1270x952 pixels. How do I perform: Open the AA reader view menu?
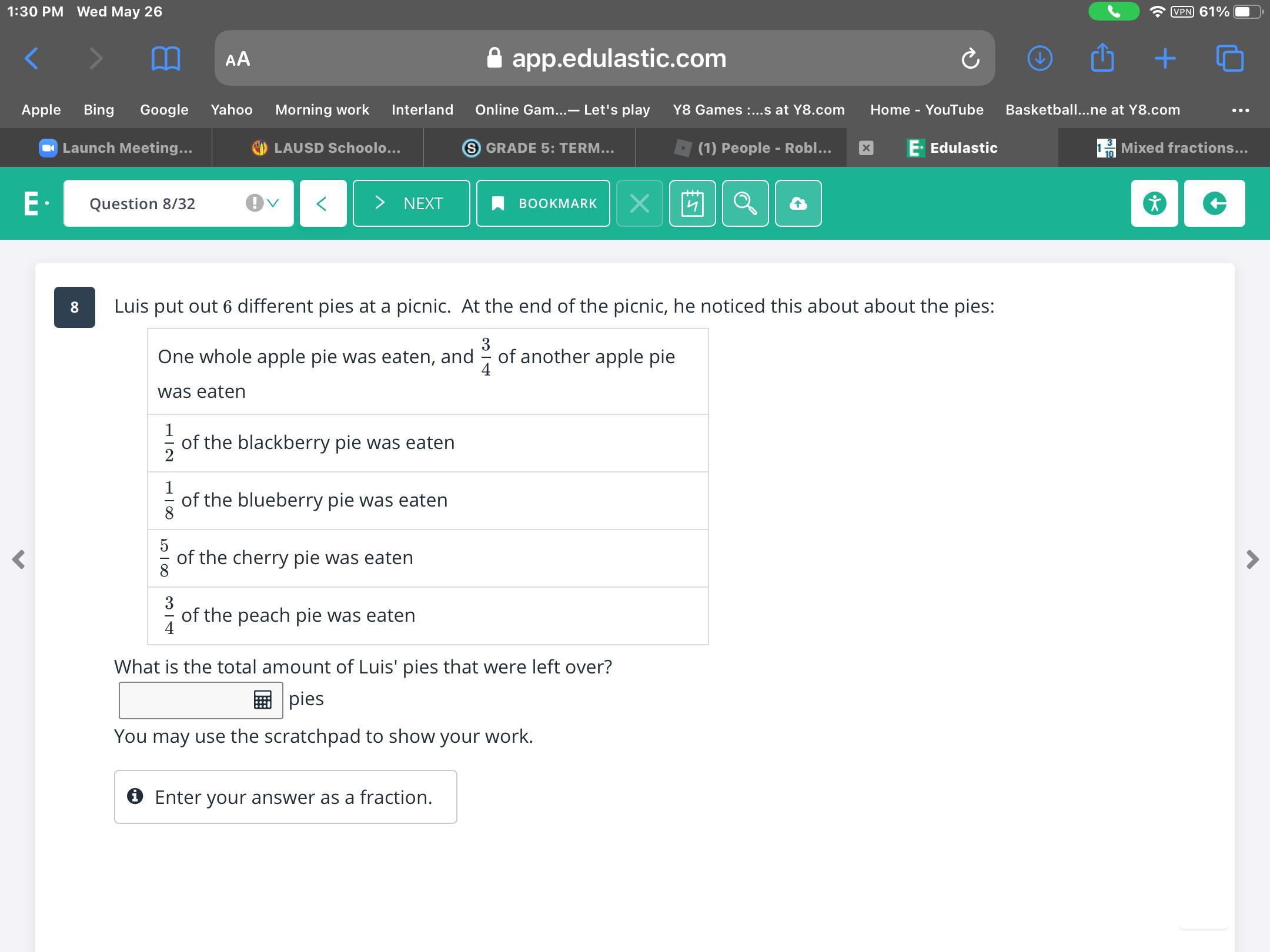pos(238,59)
